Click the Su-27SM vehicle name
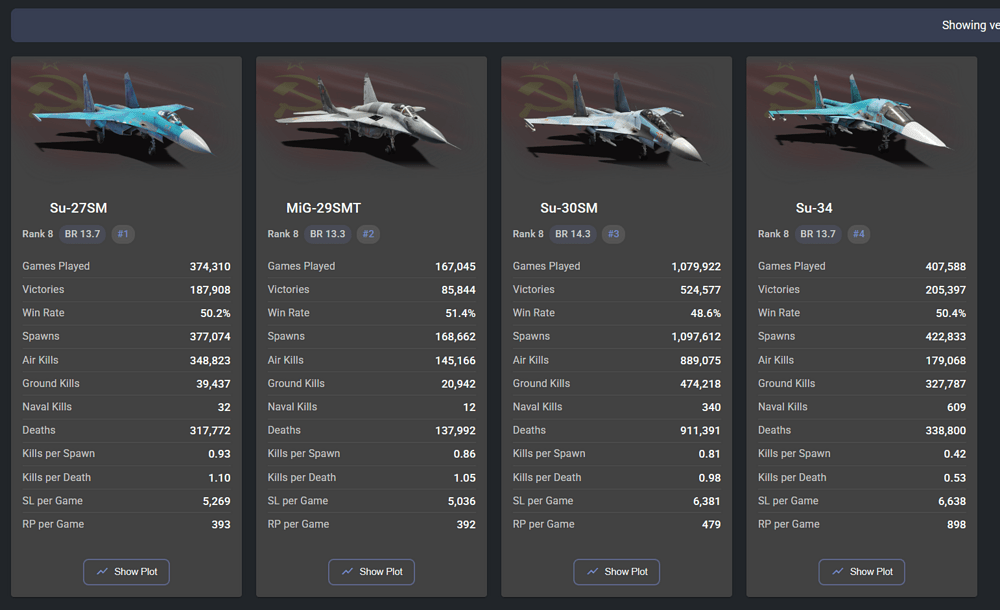The image size is (1000, 610). pos(78,208)
